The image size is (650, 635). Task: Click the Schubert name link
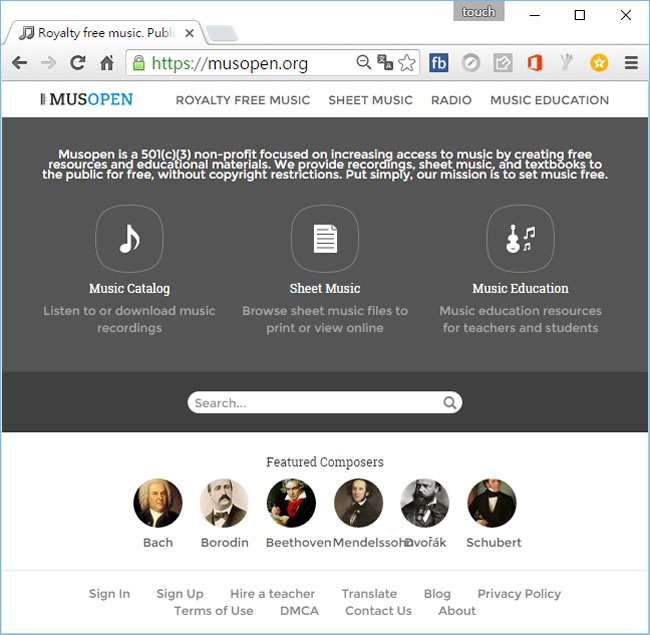tap(494, 543)
